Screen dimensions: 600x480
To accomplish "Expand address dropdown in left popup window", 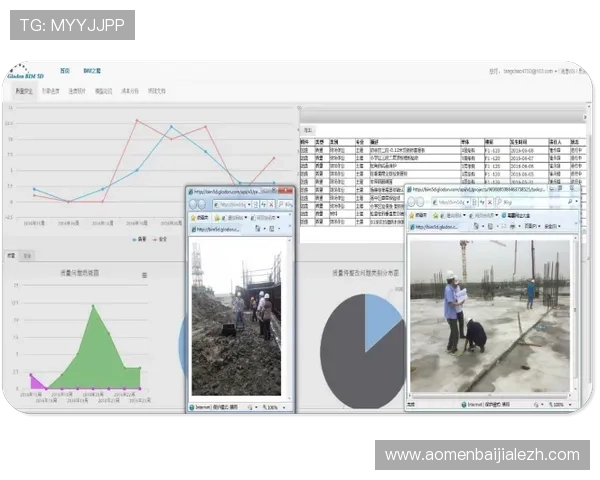I will (x=249, y=205).
